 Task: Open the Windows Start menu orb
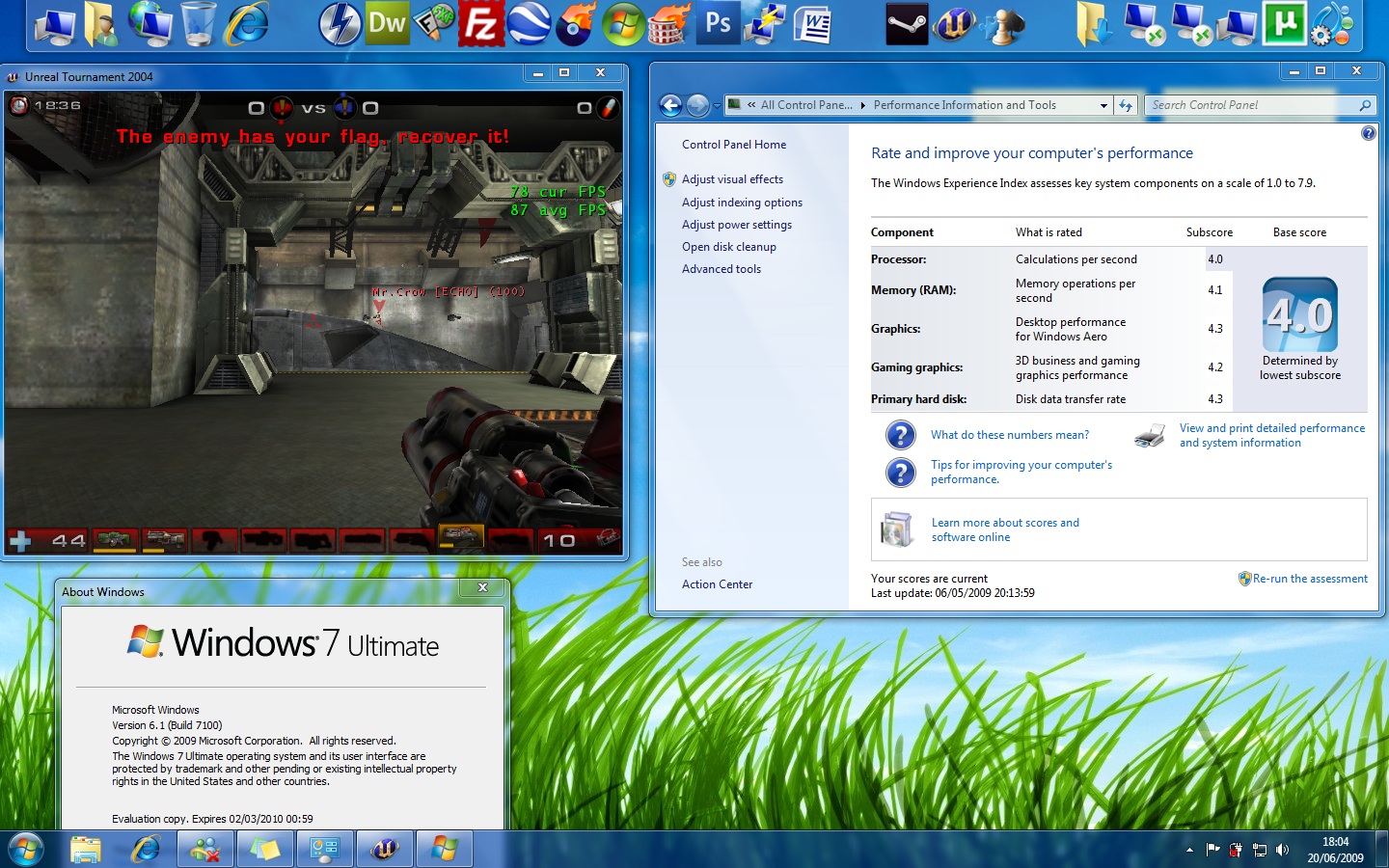(x=25, y=850)
